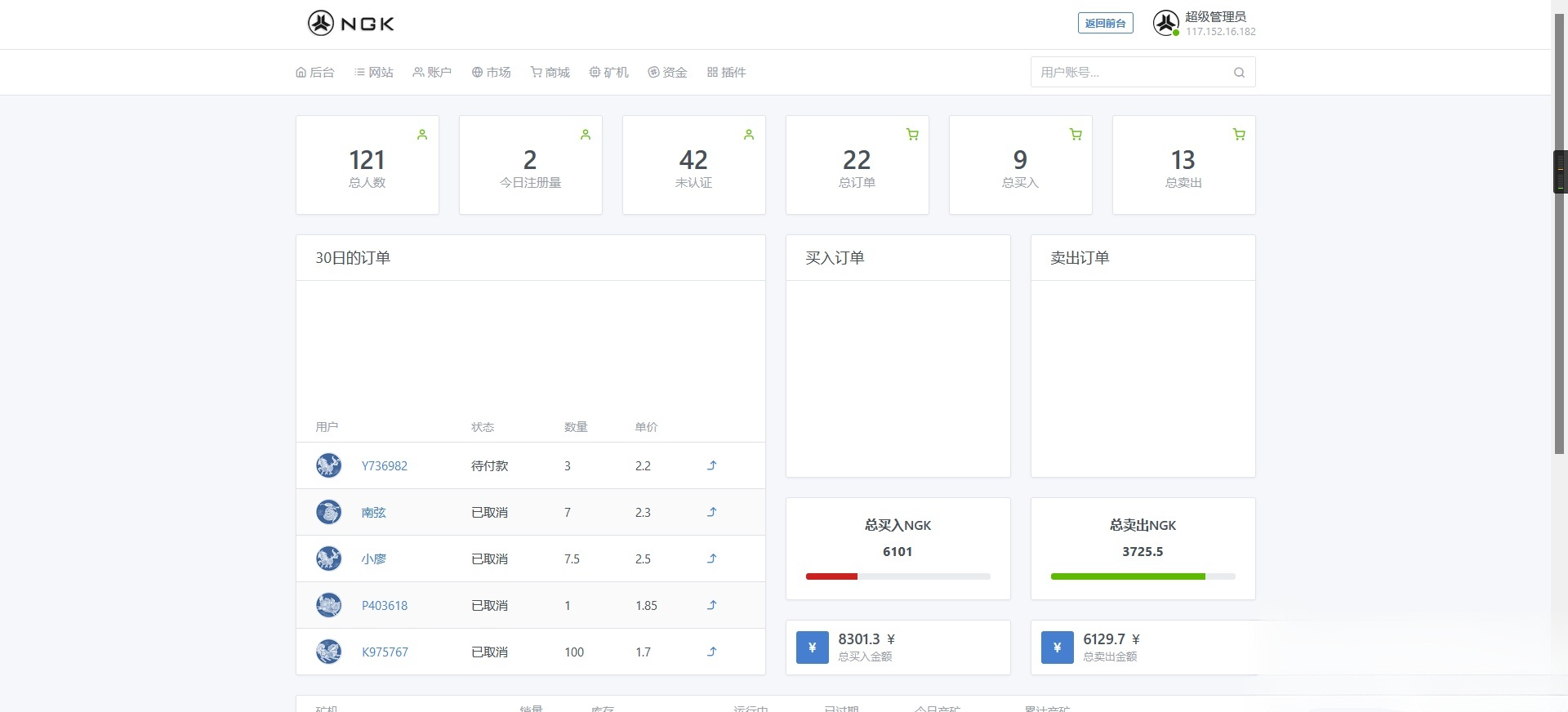Focus the 用户账号 search field
Viewport: 1568px width, 712px height.
(1131, 73)
